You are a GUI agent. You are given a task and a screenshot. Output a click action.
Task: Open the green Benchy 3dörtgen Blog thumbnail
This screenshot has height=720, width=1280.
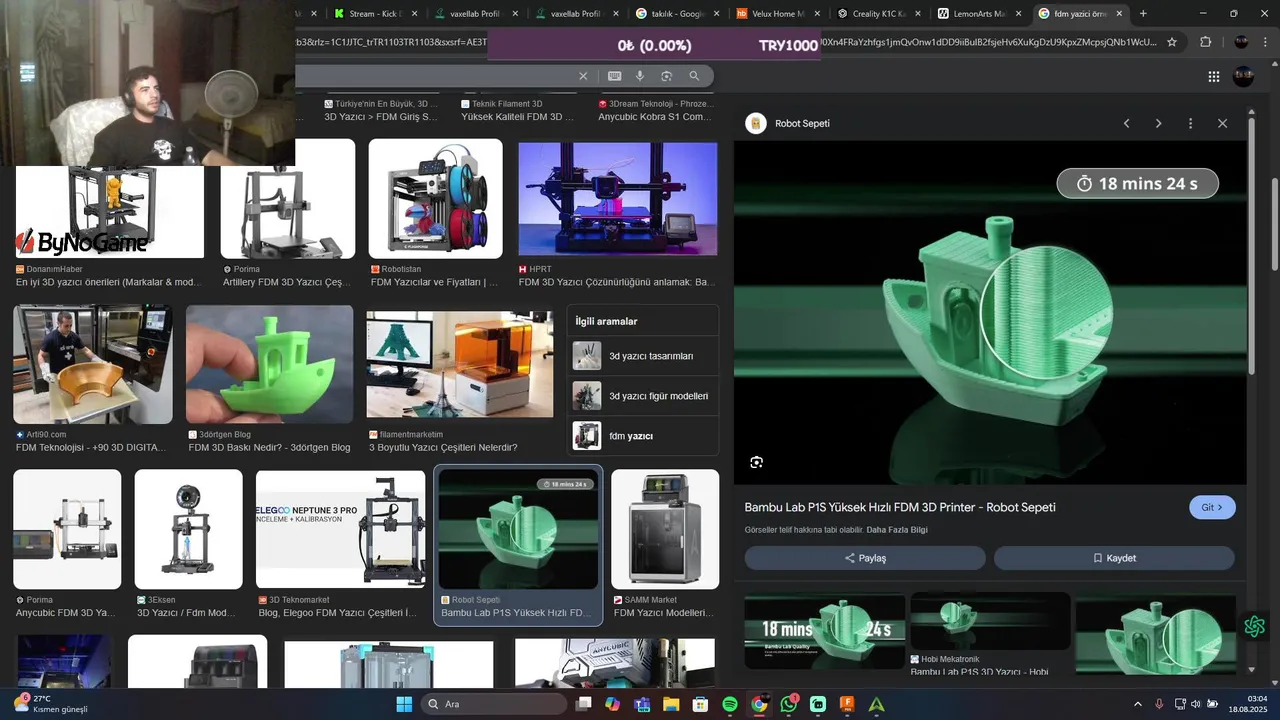(x=270, y=364)
